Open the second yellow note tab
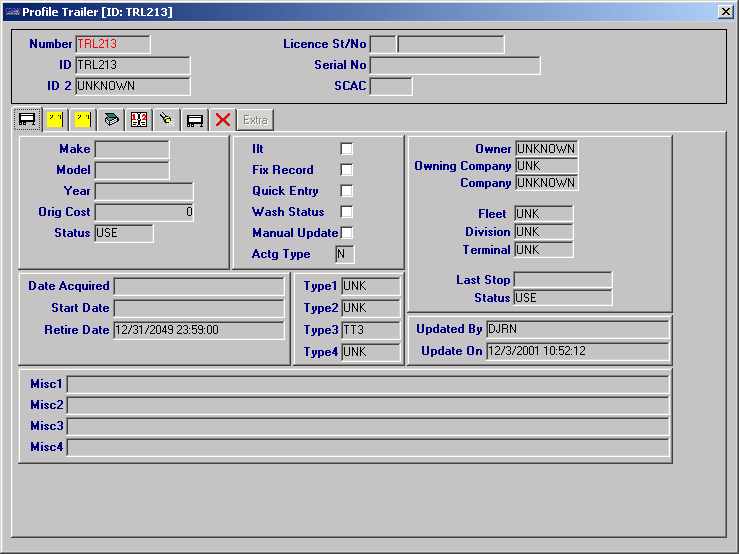The height and width of the screenshot is (554, 739). point(83,120)
